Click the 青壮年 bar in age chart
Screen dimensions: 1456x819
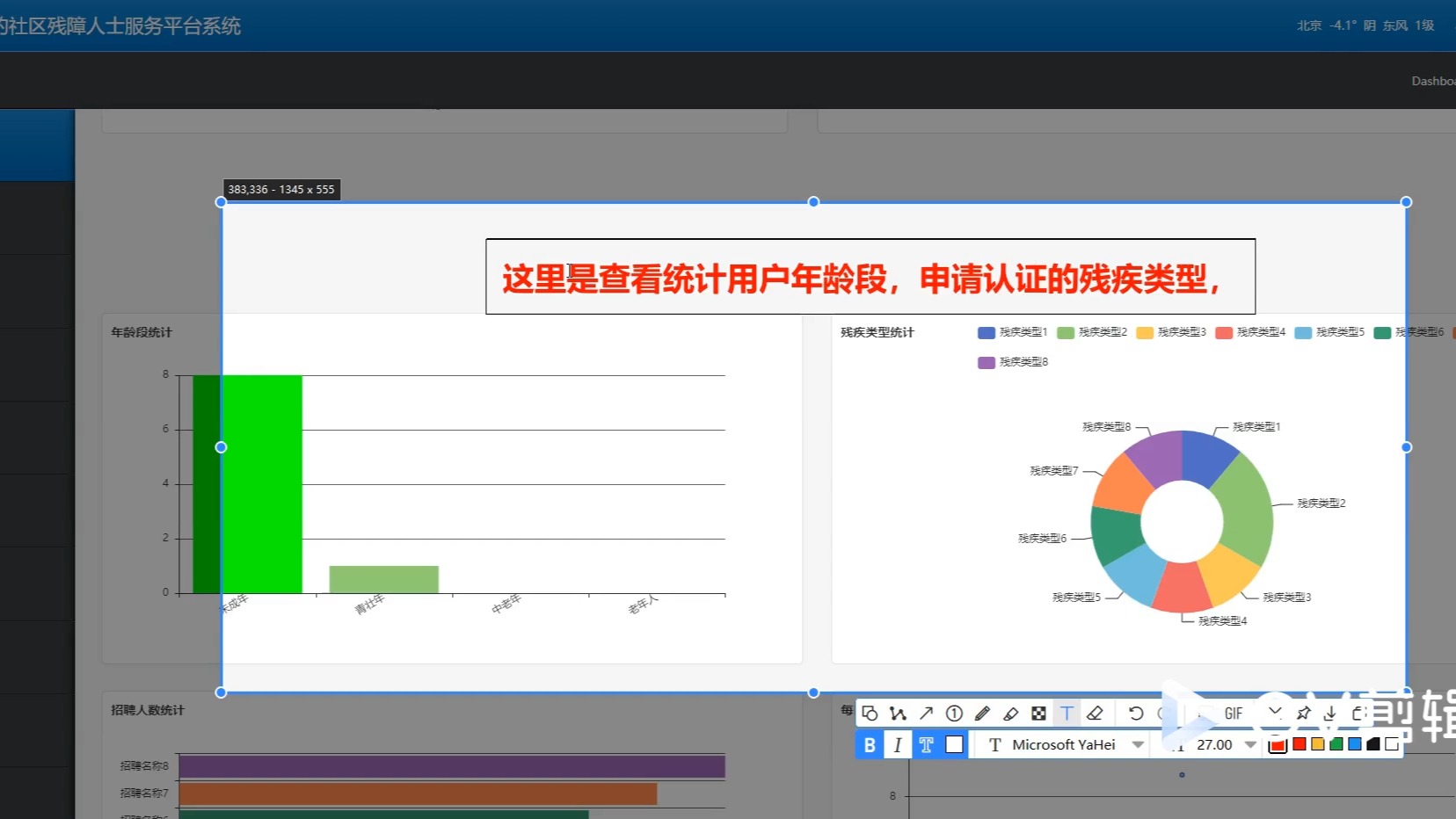pyautogui.click(x=383, y=579)
